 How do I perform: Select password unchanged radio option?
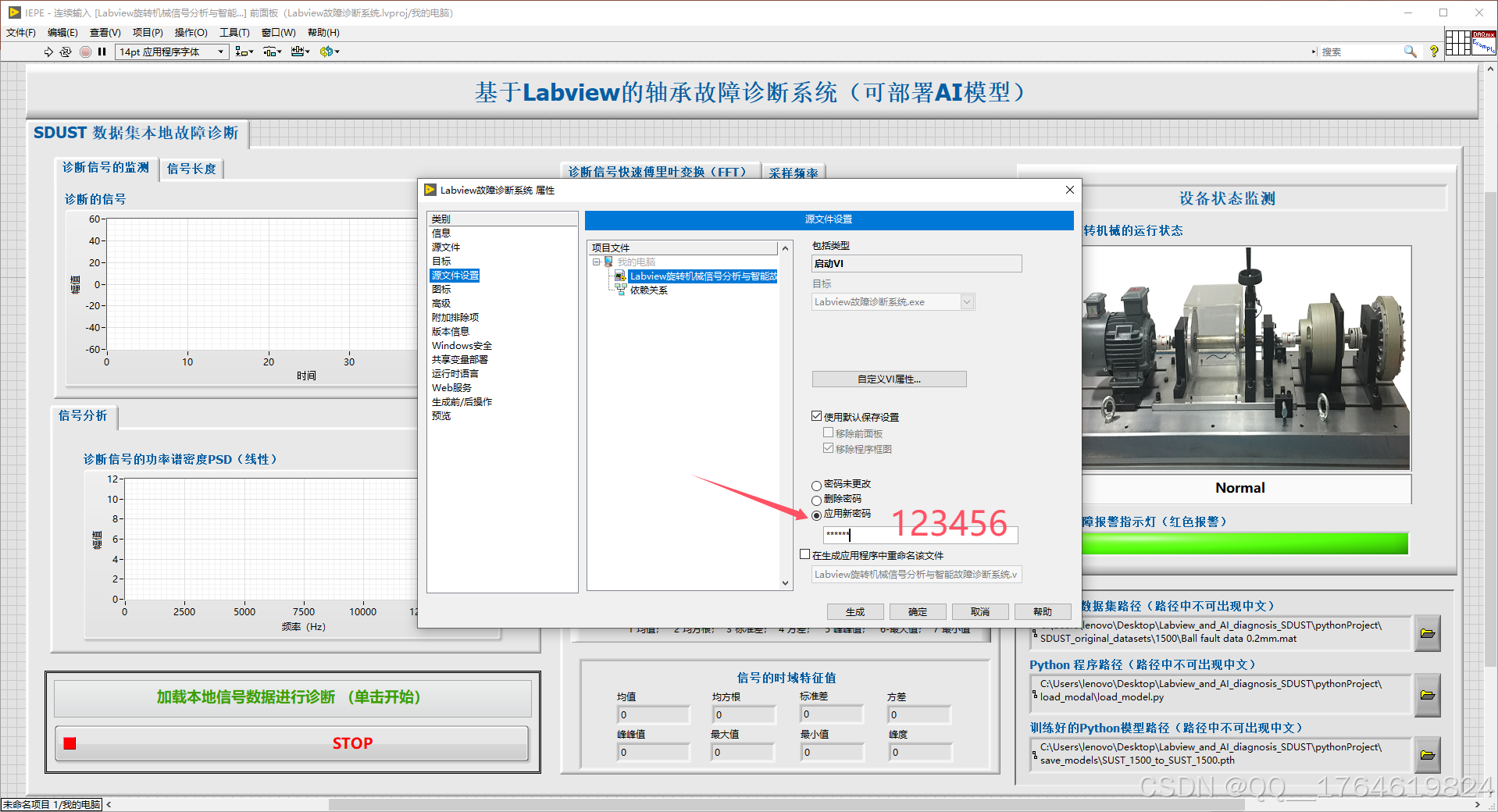(817, 486)
